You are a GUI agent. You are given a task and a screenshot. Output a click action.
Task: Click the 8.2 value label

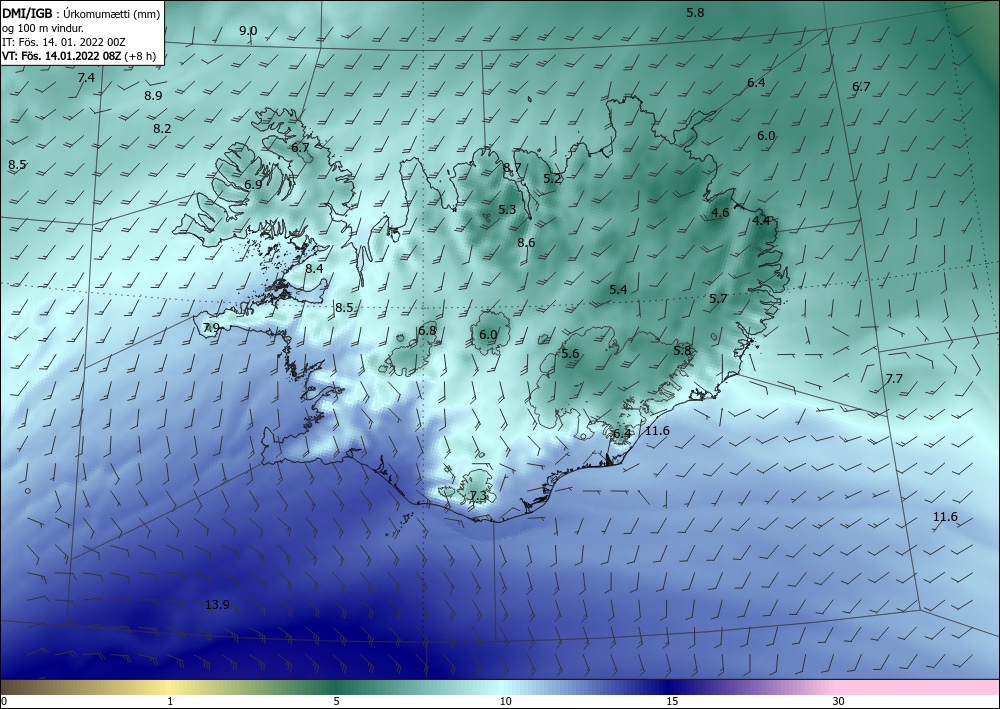[x=162, y=129]
